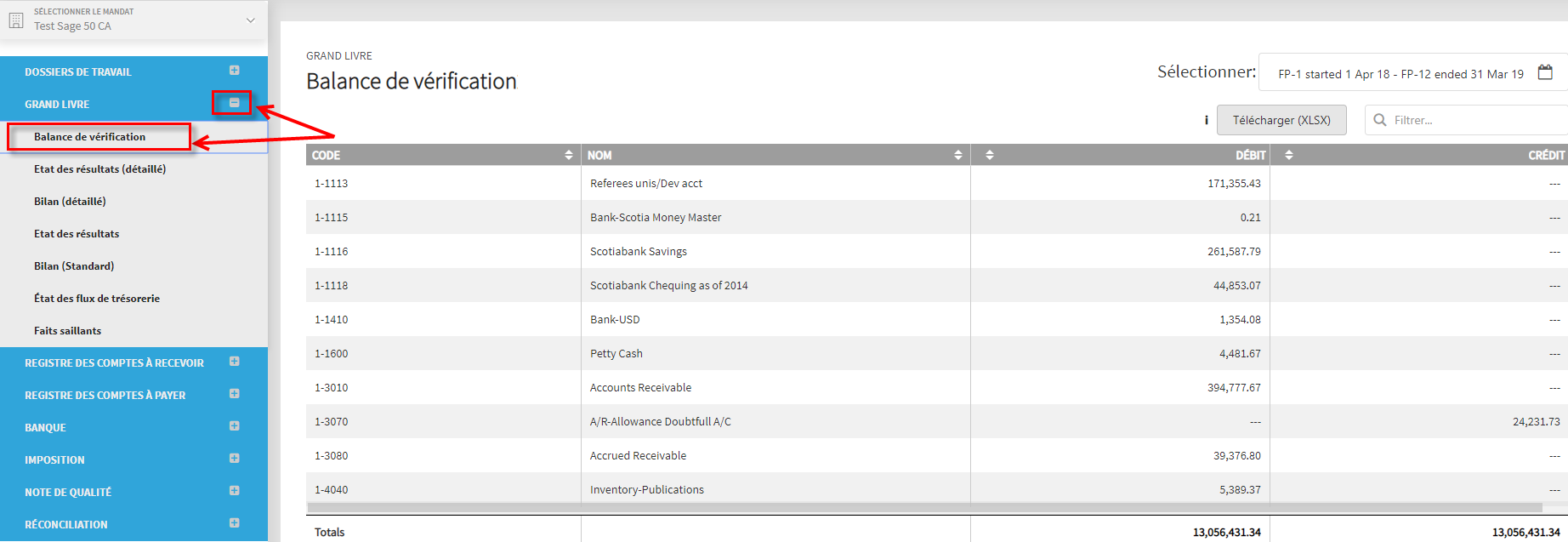Select account code 1-1113
1568x542 pixels.
click(331, 183)
